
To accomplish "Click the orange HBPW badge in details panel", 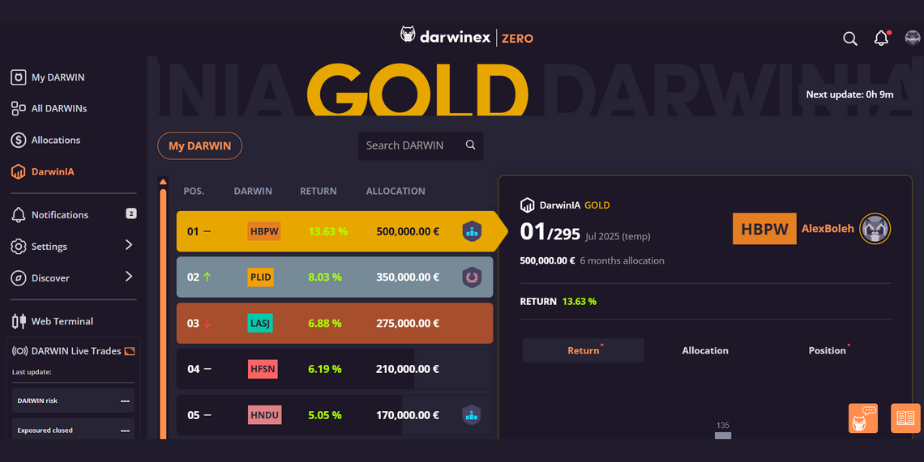I will [x=764, y=229].
